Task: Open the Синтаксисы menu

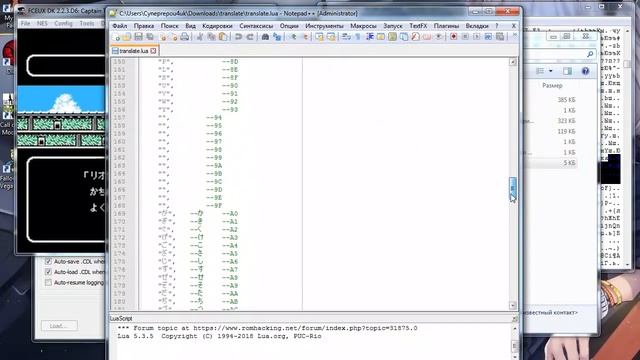Action: pyautogui.click(x=256, y=26)
